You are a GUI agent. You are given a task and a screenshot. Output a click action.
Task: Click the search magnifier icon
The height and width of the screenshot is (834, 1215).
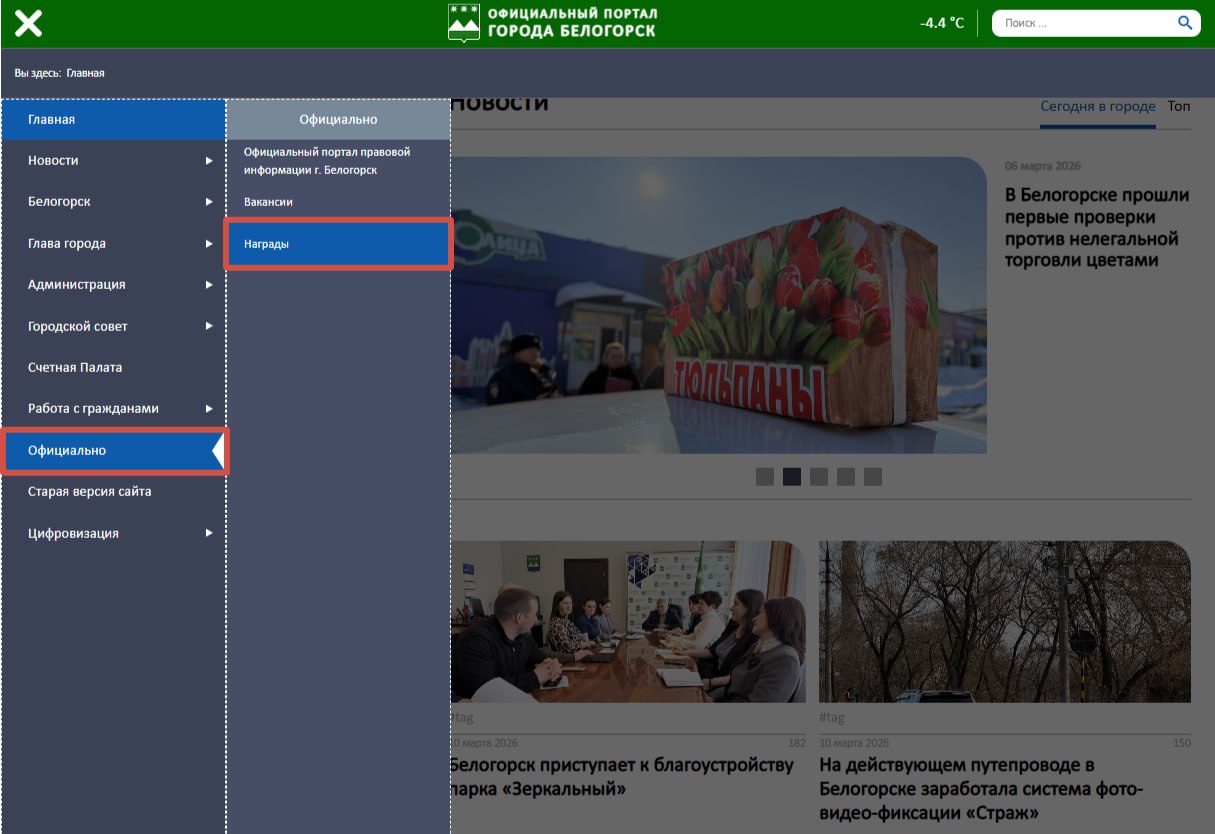1184,23
